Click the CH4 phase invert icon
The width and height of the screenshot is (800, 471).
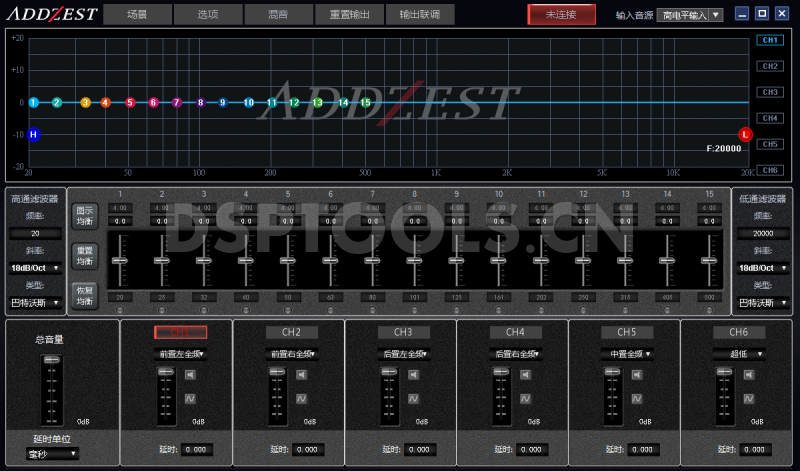tap(525, 399)
